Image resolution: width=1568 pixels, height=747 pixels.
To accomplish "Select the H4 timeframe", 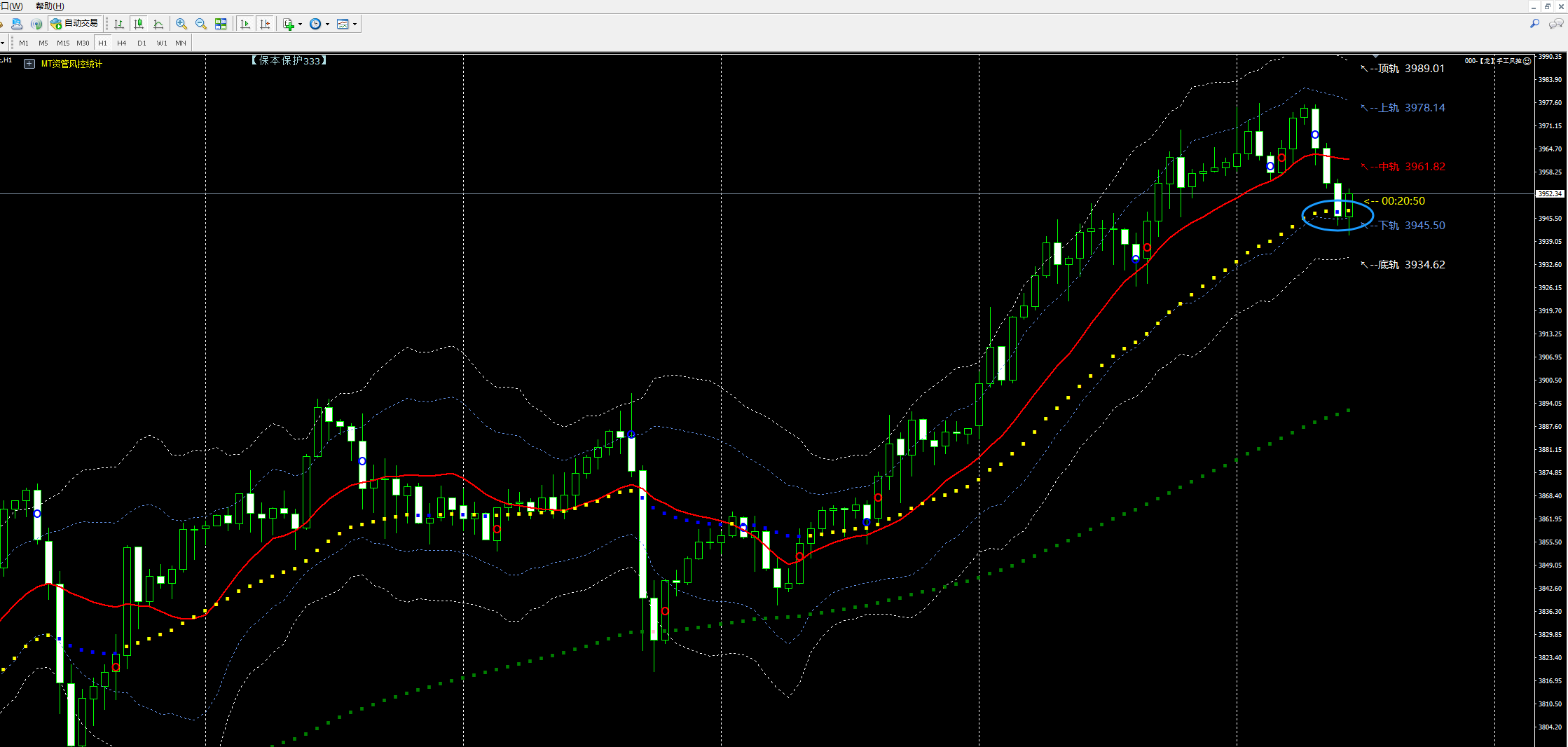I will [x=122, y=43].
